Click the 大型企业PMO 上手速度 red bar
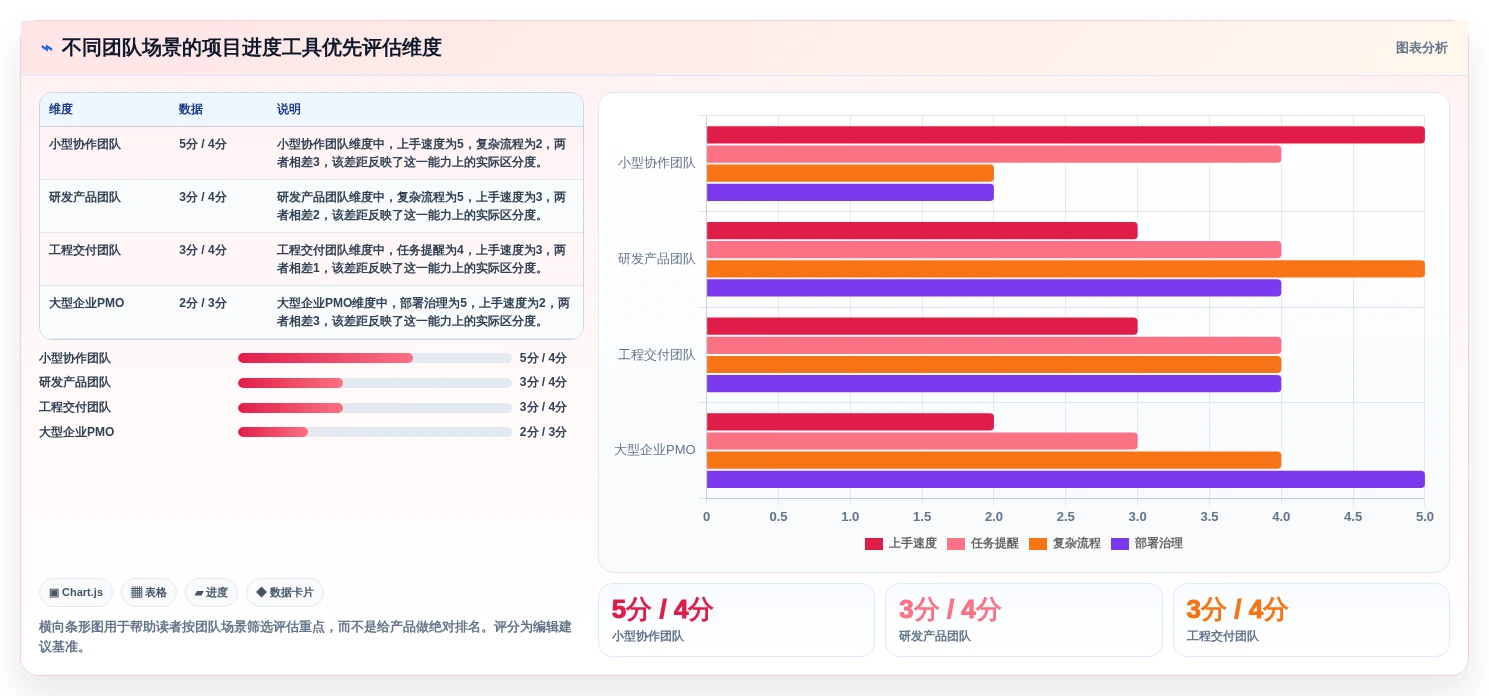Viewport: 1489px width, 696px height. pyautogui.click(x=850, y=422)
